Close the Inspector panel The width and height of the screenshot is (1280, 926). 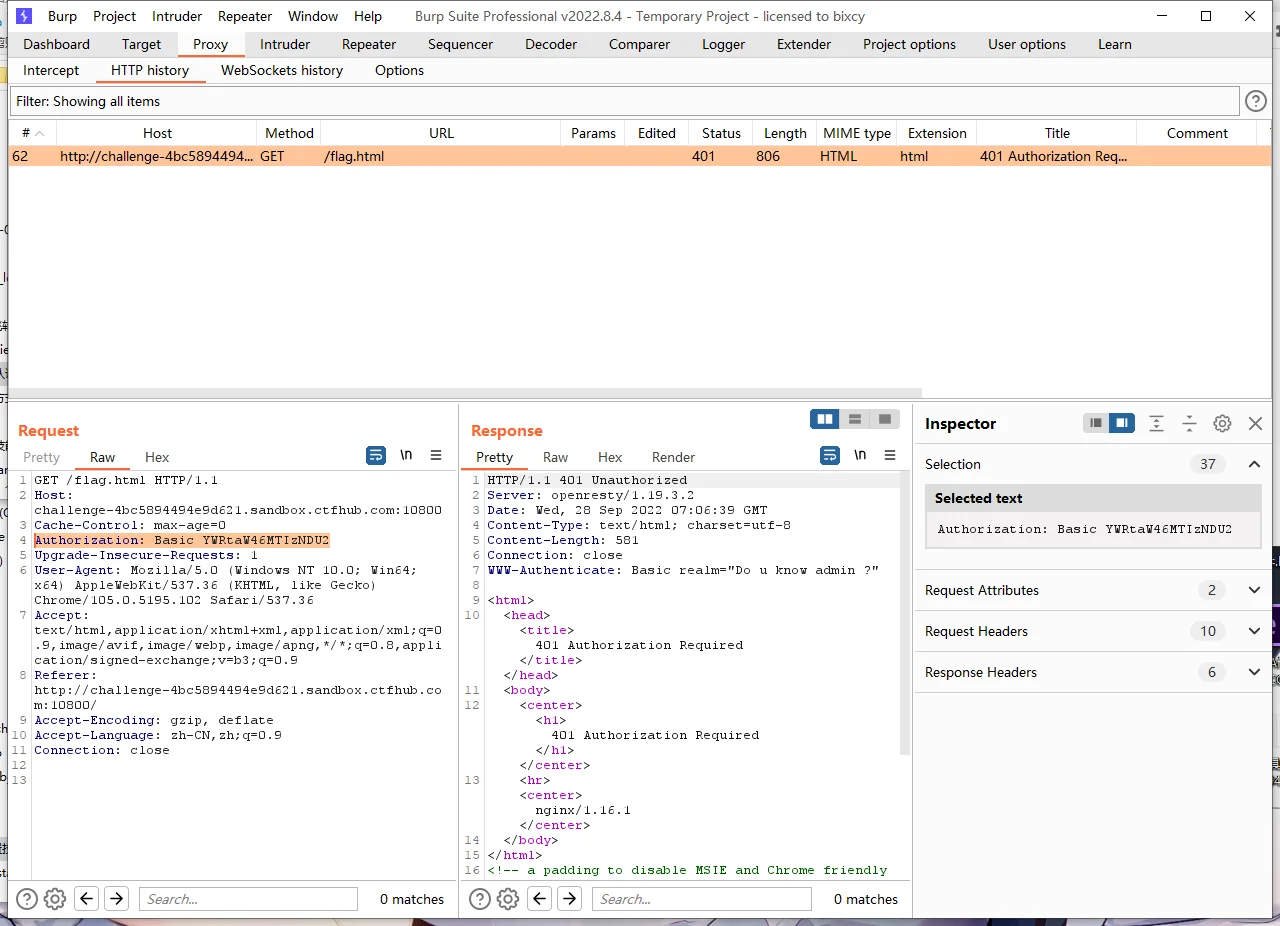(x=1255, y=424)
